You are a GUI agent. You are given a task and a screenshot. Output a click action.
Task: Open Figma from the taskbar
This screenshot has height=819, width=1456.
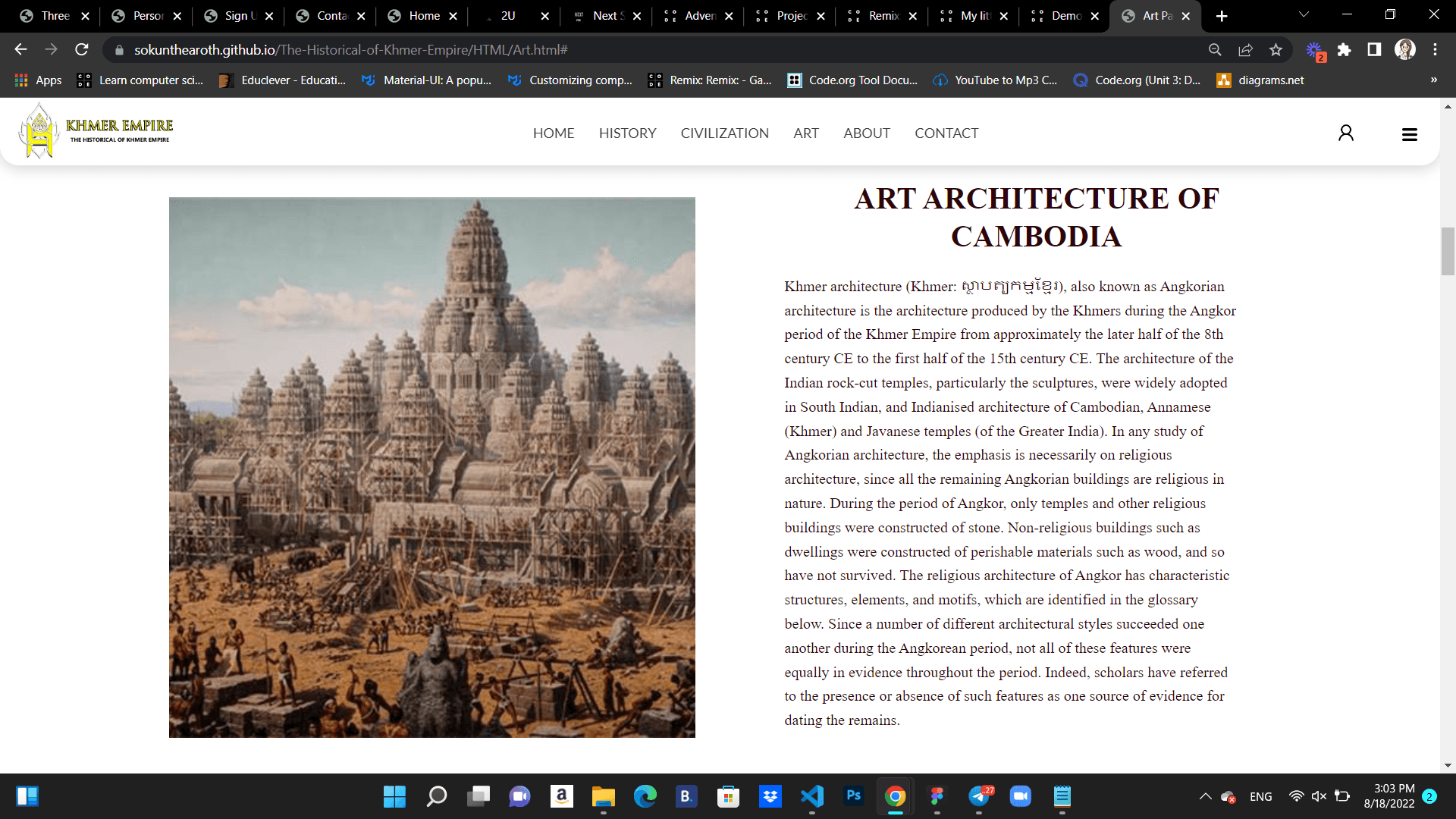click(937, 796)
